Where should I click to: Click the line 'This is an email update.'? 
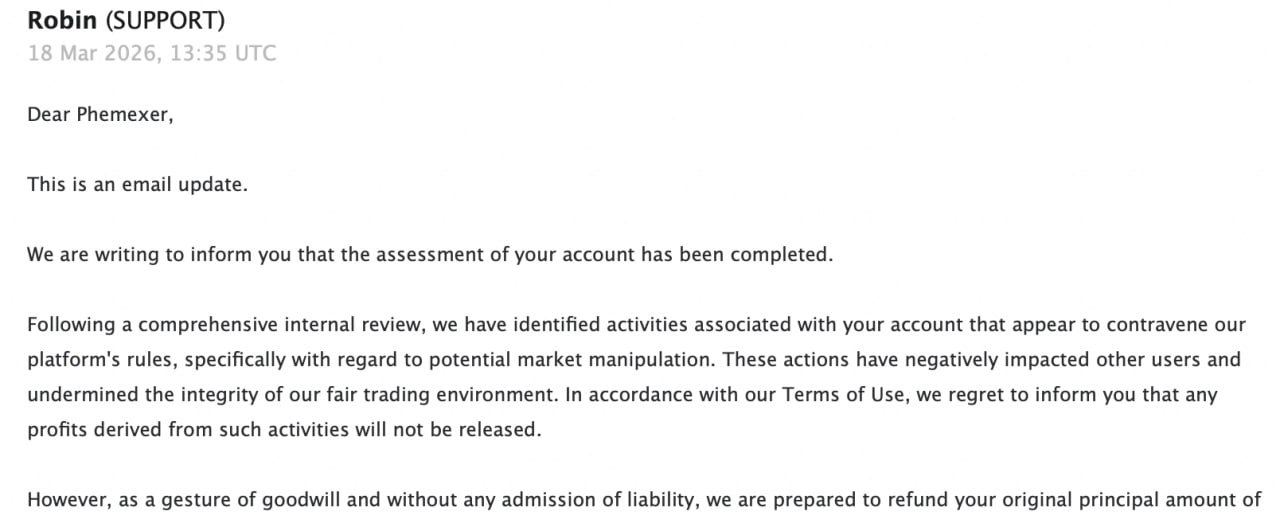click(x=137, y=185)
